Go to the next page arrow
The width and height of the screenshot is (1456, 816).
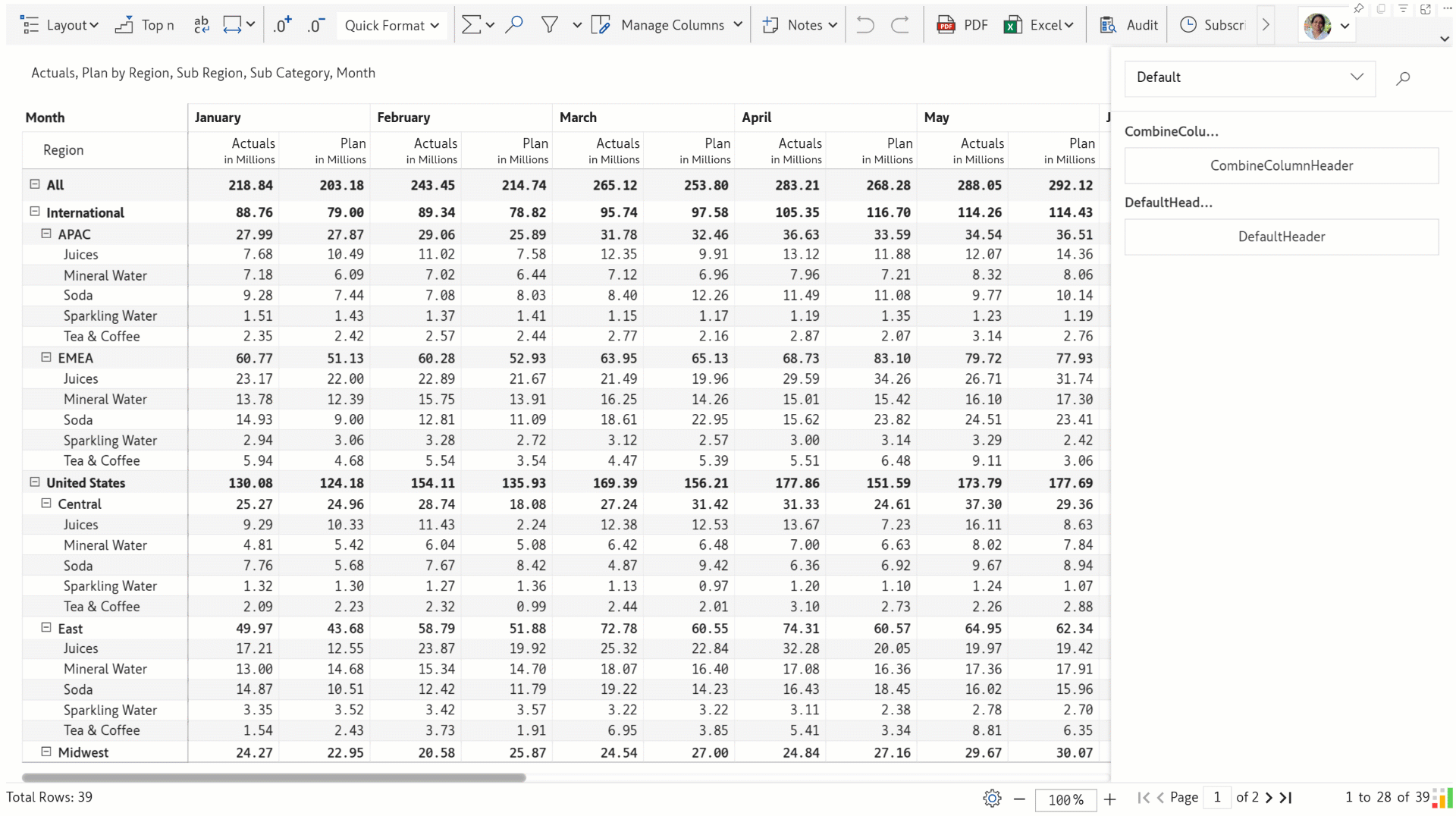point(1269,797)
